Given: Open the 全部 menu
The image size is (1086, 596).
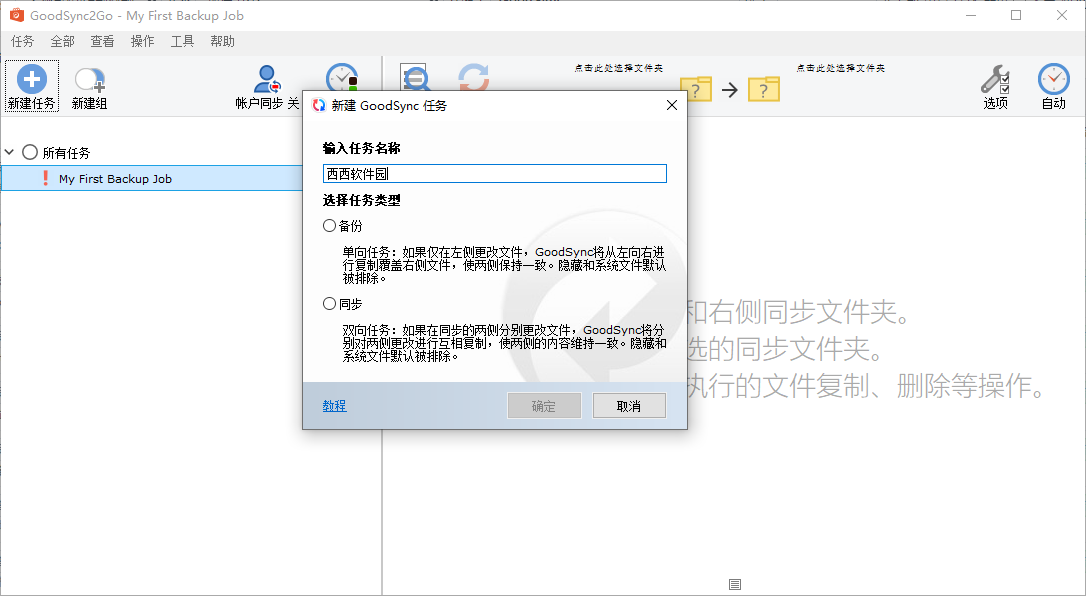Looking at the screenshot, I should coord(62,42).
